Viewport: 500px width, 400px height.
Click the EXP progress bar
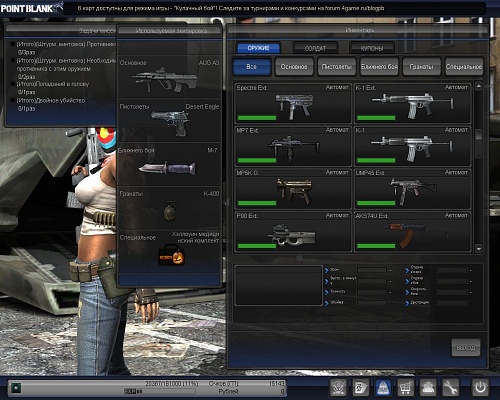[x=160, y=391]
